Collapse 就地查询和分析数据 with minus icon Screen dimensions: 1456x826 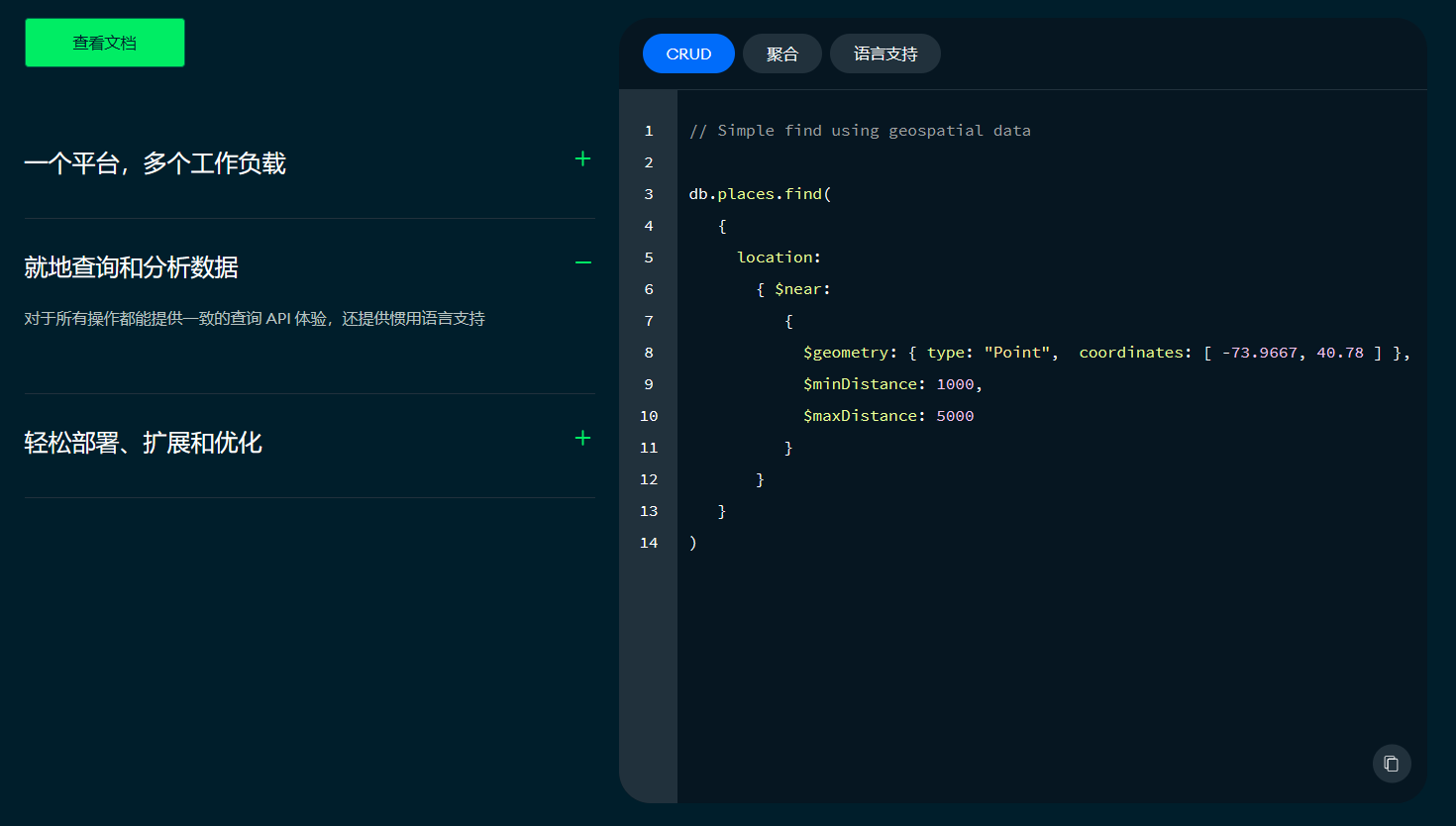[582, 262]
